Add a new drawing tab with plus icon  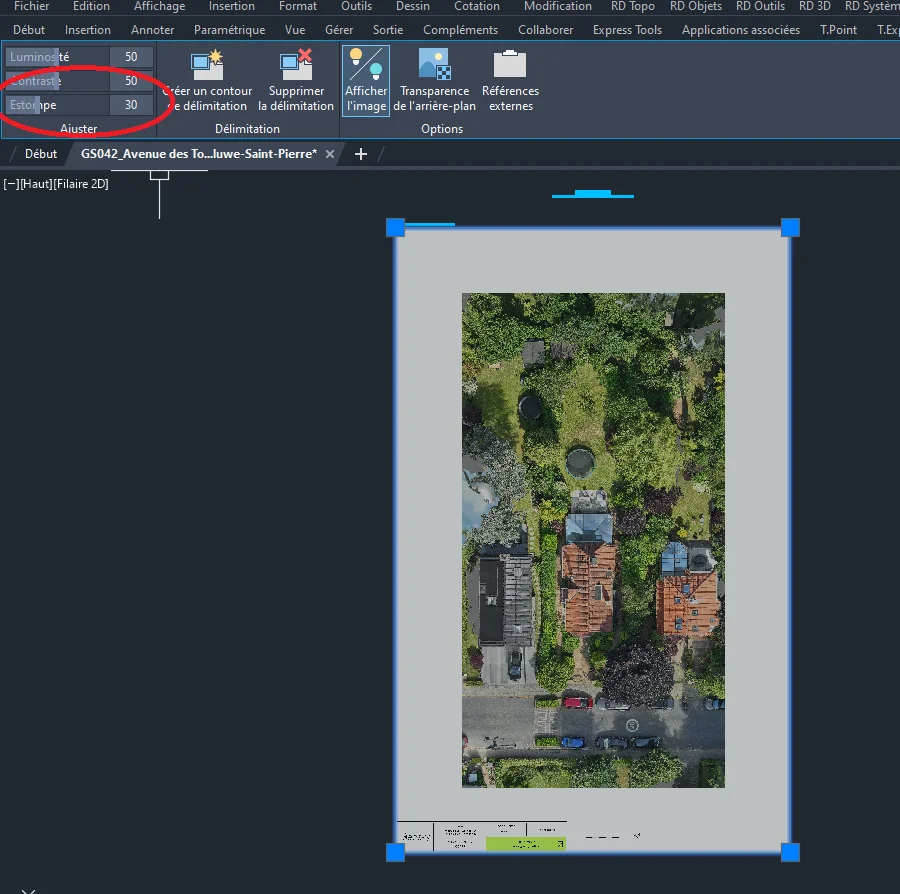361,154
